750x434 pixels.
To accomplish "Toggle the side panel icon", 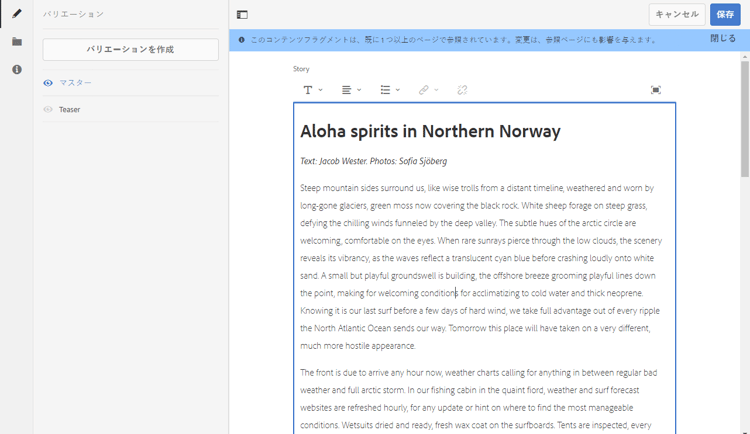I will tap(242, 15).
